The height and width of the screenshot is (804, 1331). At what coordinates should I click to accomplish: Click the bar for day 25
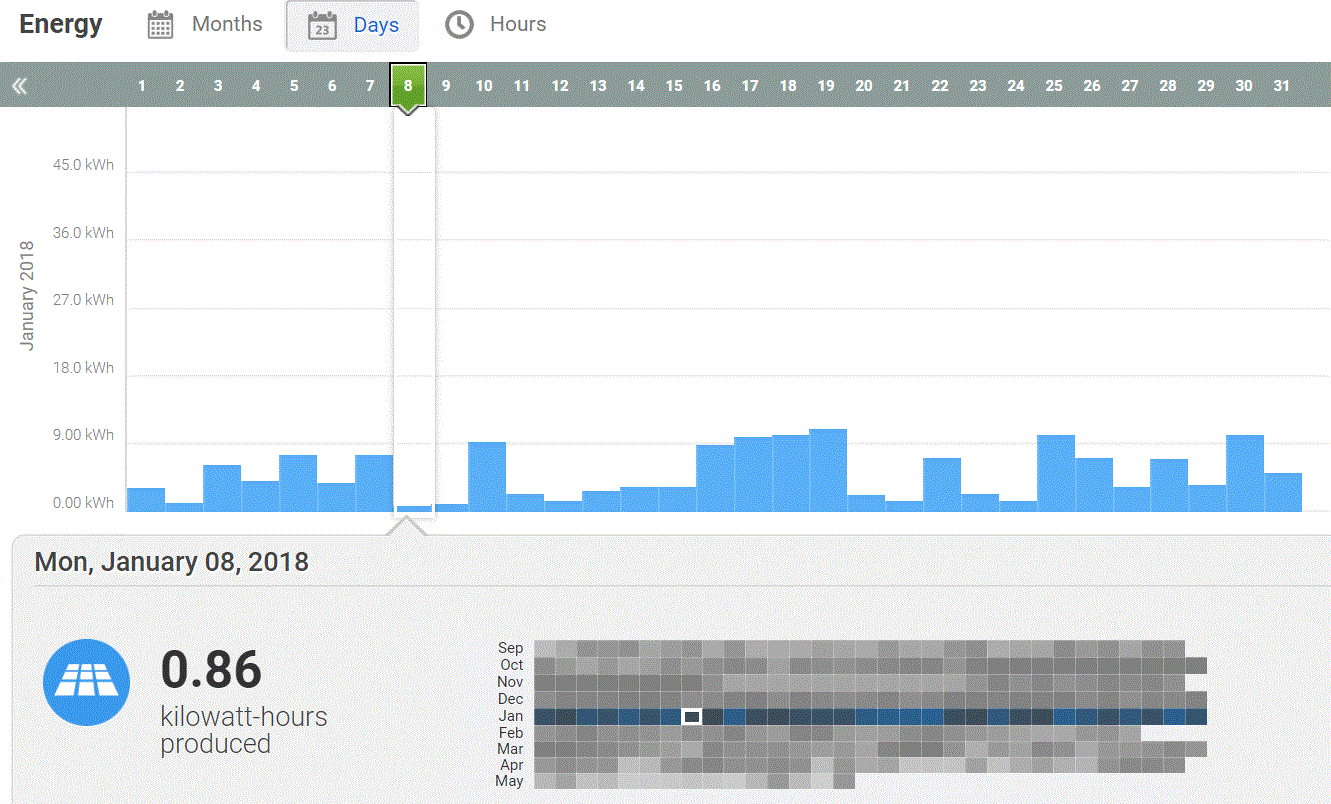click(1056, 473)
